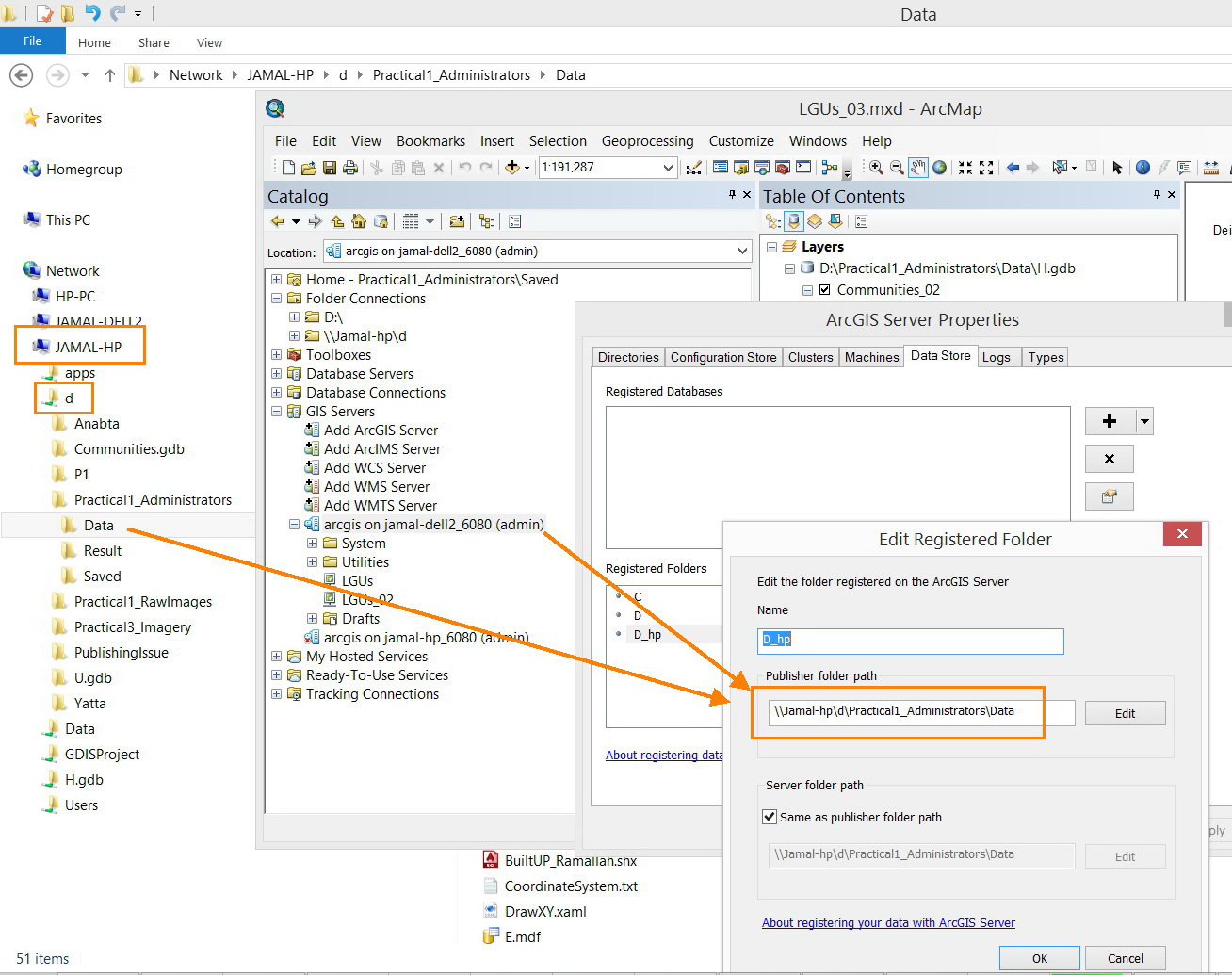Expand My Hosted Services node
The height and width of the screenshot is (975, 1232).
[276, 657]
